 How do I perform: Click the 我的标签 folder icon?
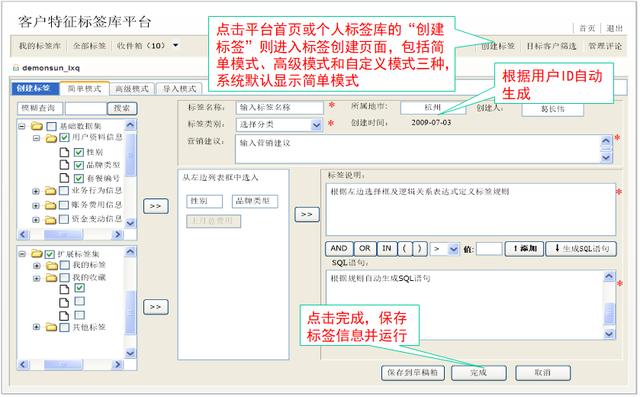tap(51, 266)
